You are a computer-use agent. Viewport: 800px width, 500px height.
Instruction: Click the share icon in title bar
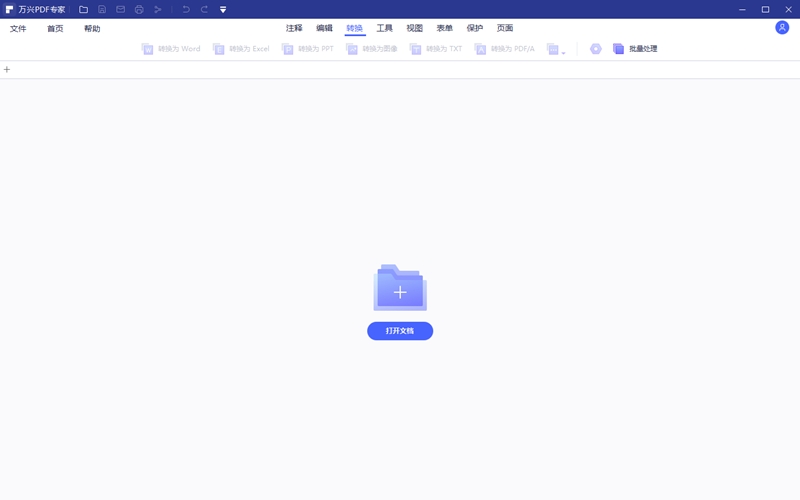click(x=157, y=10)
